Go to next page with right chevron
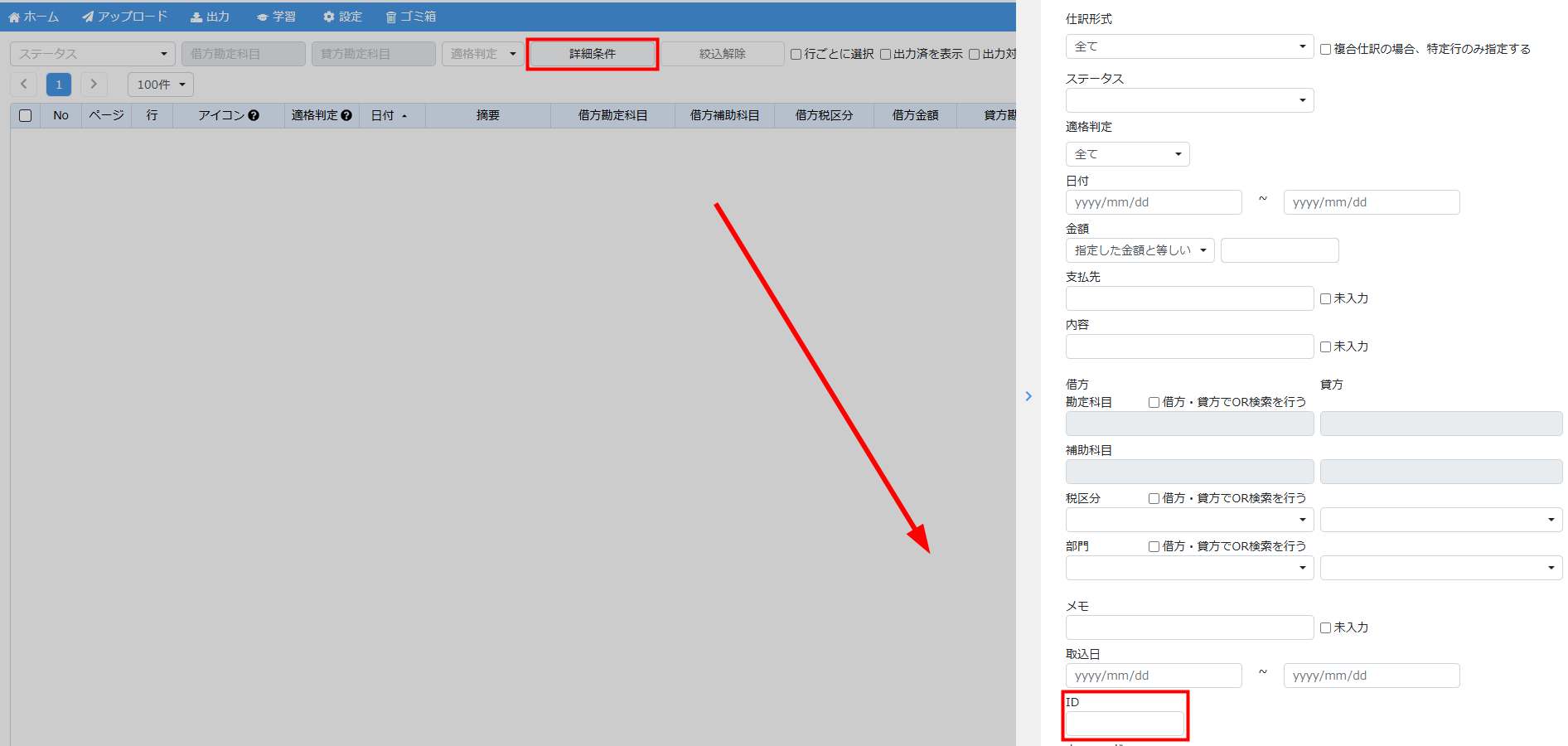The image size is (1568, 746). coord(94,85)
